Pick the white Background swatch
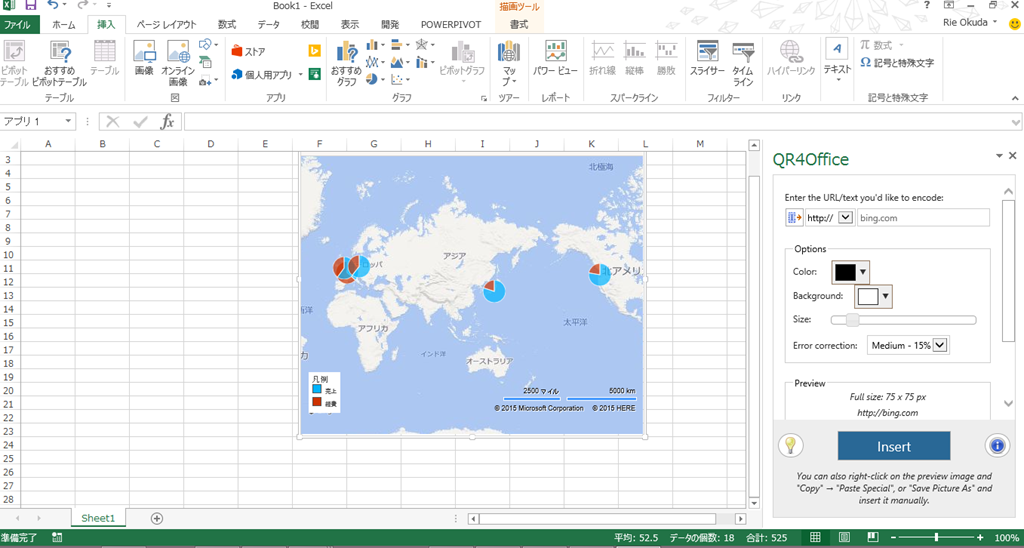This screenshot has height=548, width=1024. (868, 296)
